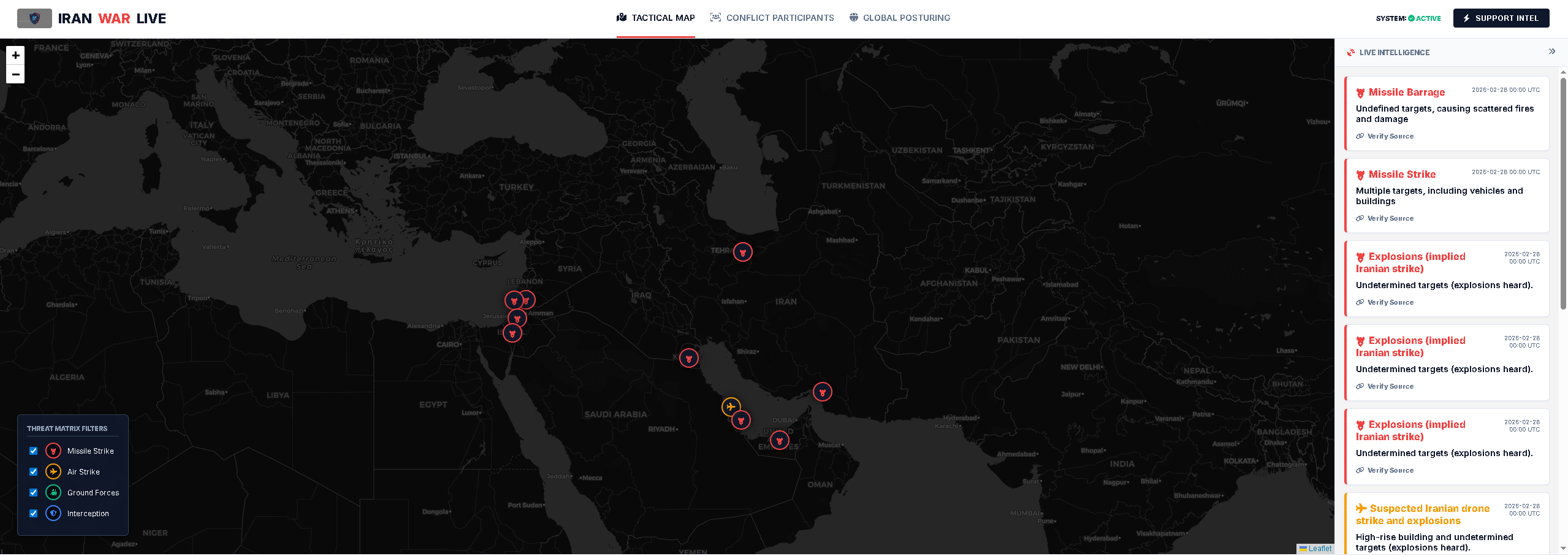The height and width of the screenshot is (556, 1568).
Task: Click the missile marker near Kuwait
Action: [x=690, y=358]
